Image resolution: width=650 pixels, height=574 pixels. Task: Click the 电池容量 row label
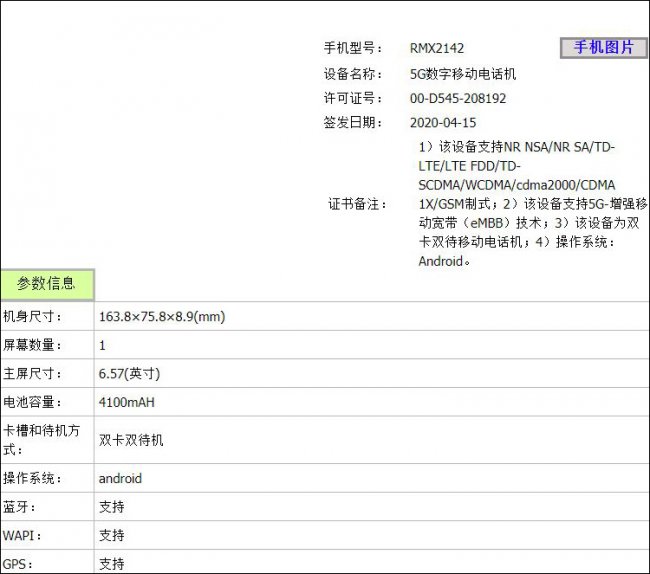[32, 402]
